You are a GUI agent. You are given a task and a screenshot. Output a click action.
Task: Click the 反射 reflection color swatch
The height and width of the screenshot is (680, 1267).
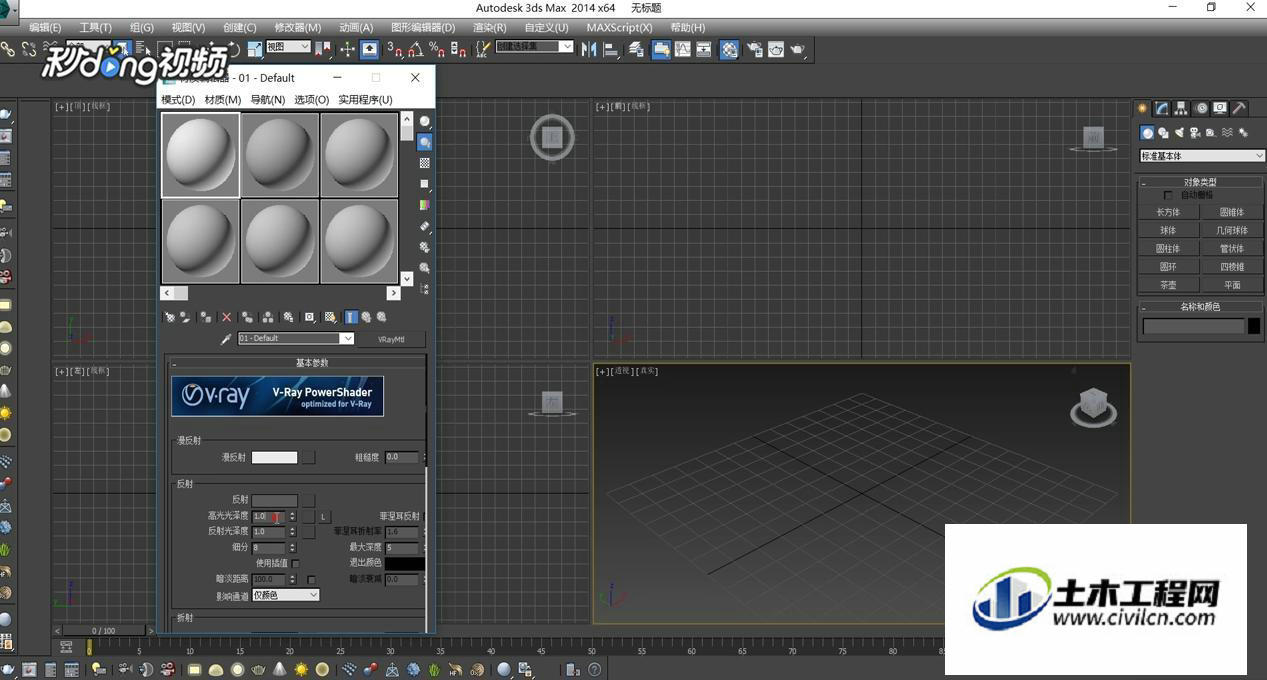tap(274, 500)
